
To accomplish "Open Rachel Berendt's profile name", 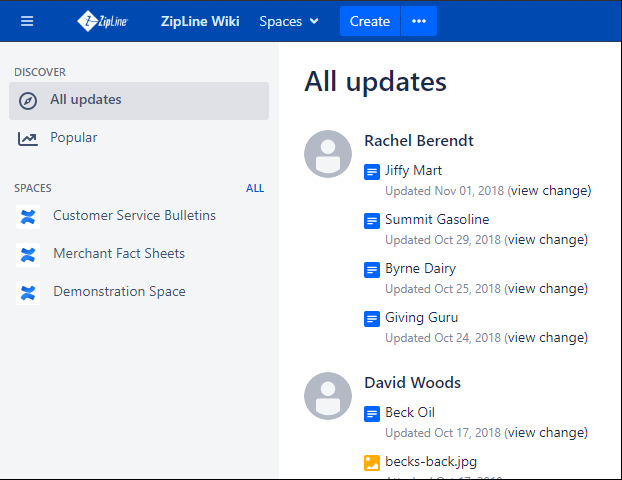I will click(x=419, y=141).
